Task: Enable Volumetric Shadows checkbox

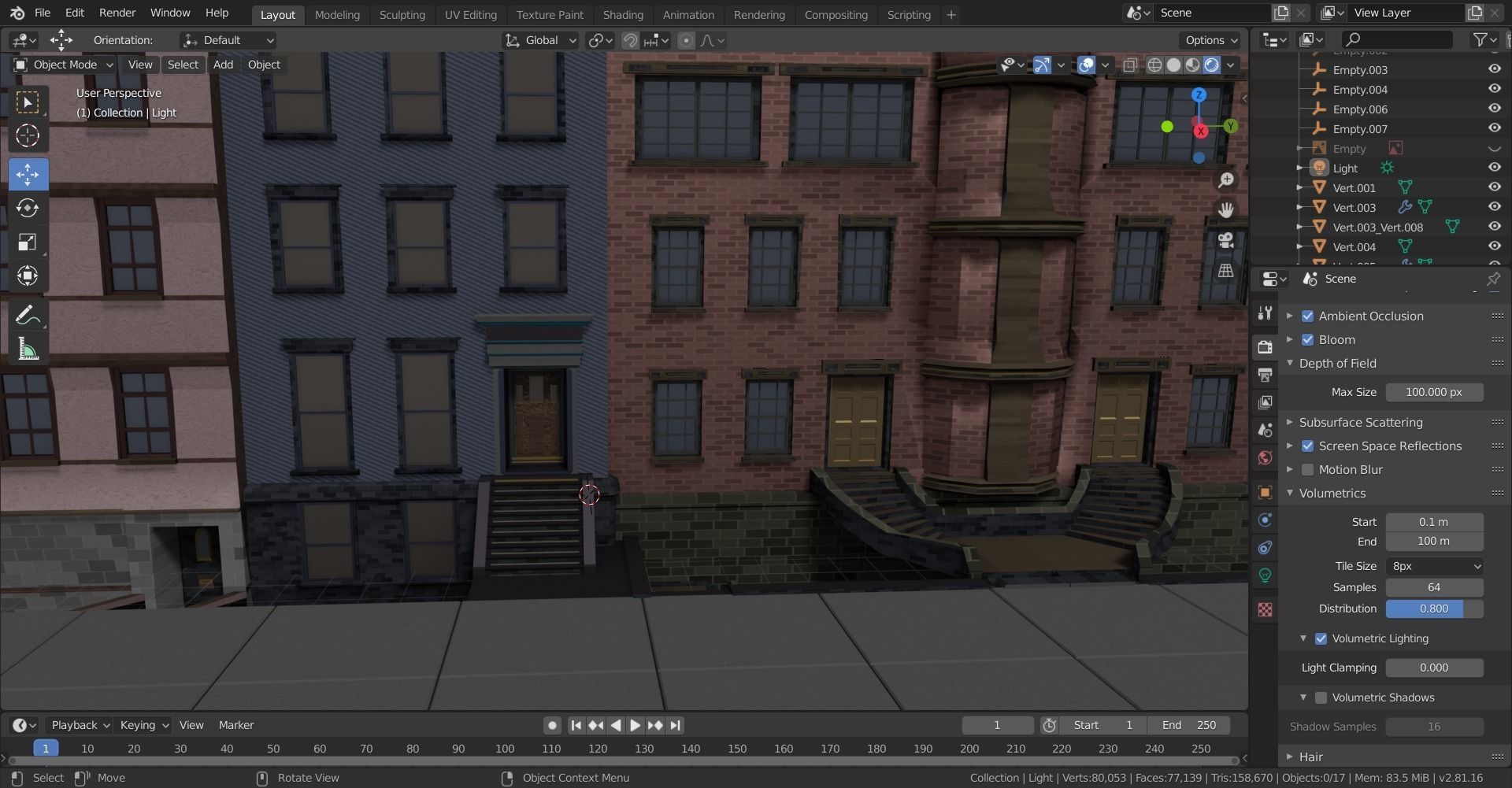Action: pos(1321,698)
